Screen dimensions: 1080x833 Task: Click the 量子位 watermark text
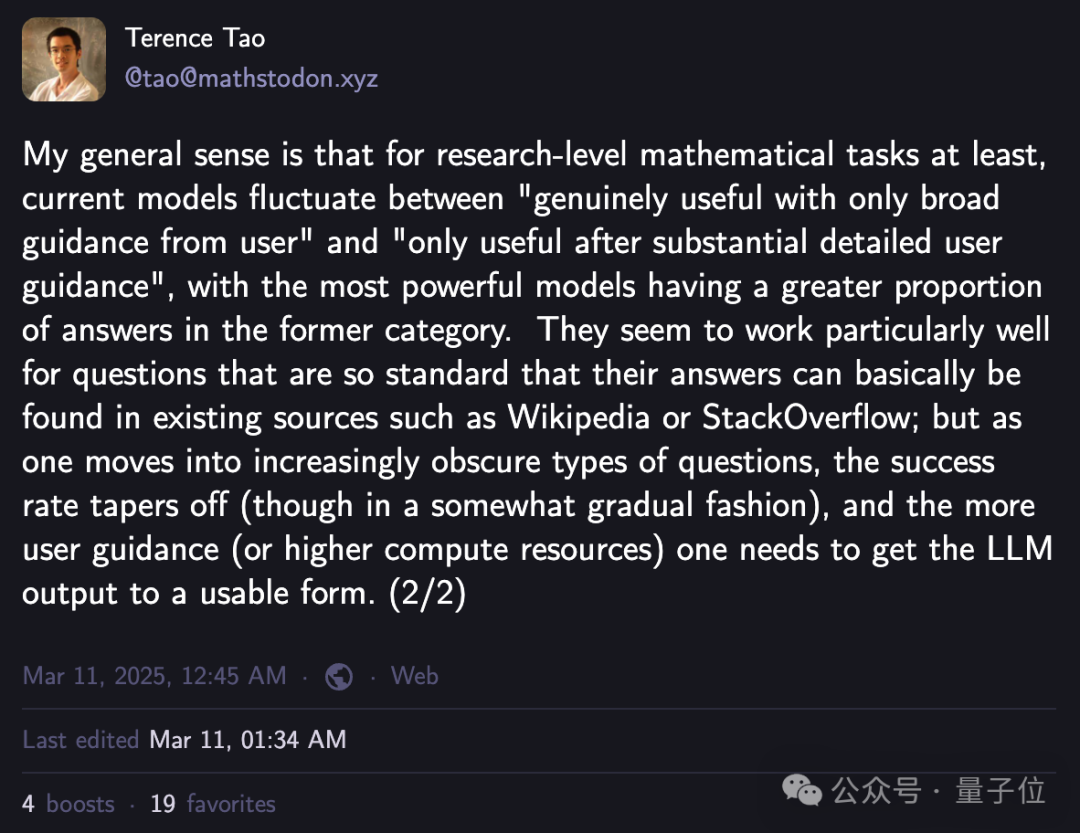click(x=1000, y=790)
